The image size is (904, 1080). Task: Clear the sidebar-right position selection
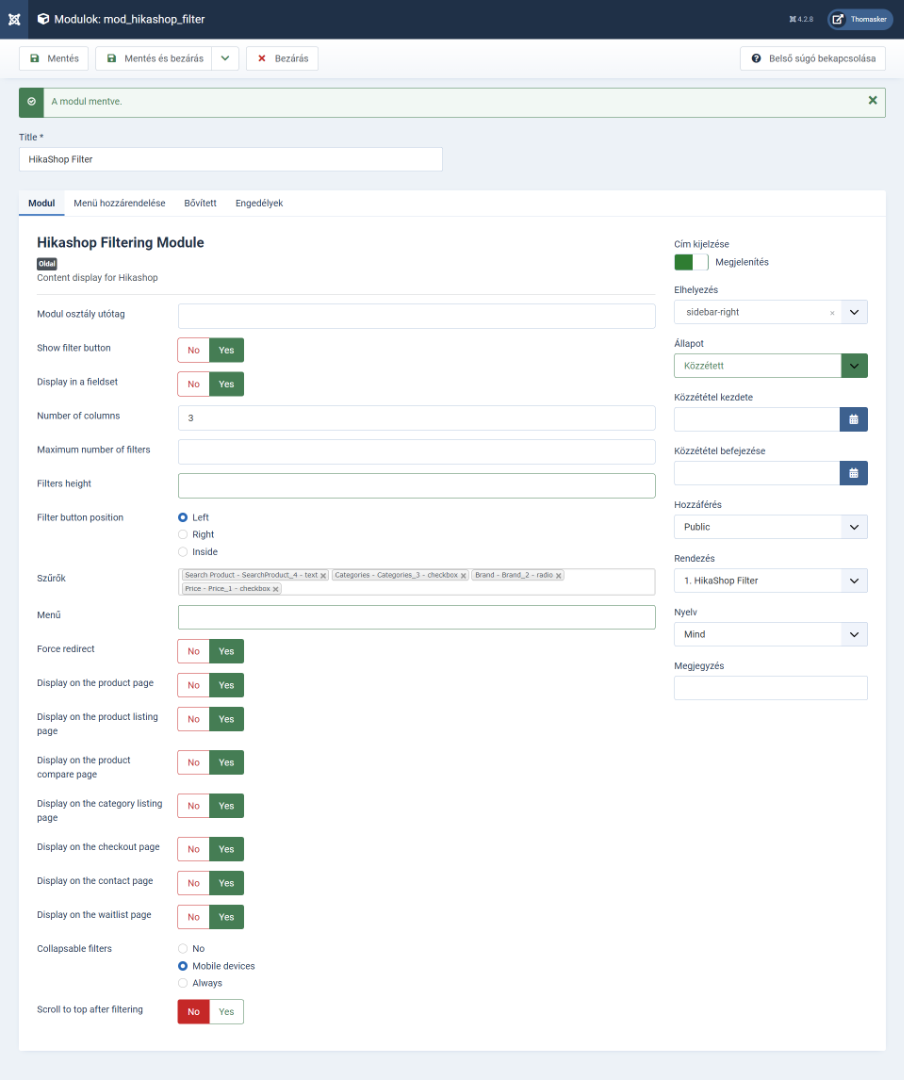(x=832, y=313)
